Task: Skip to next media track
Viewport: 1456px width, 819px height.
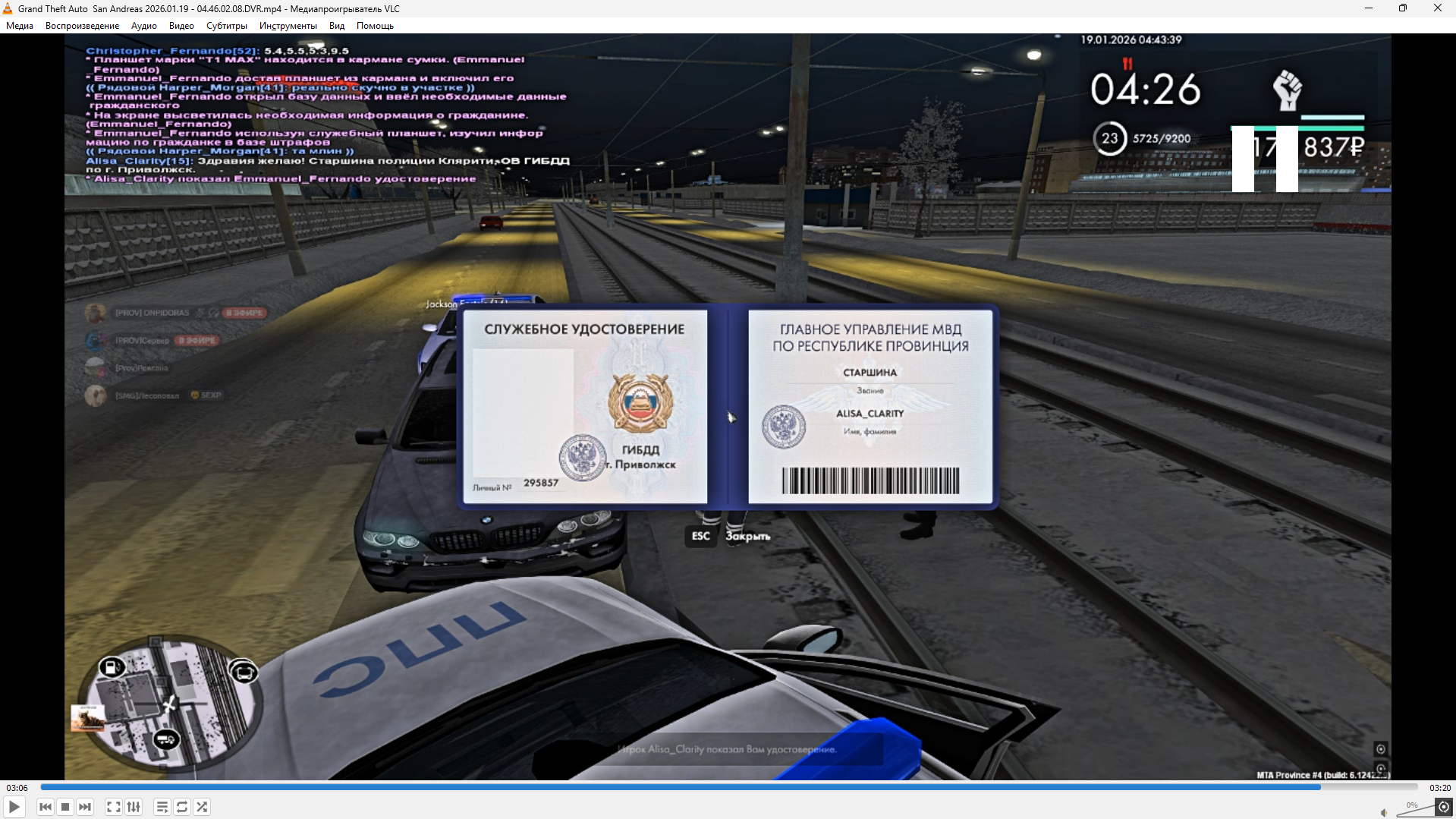Action: click(x=85, y=807)
